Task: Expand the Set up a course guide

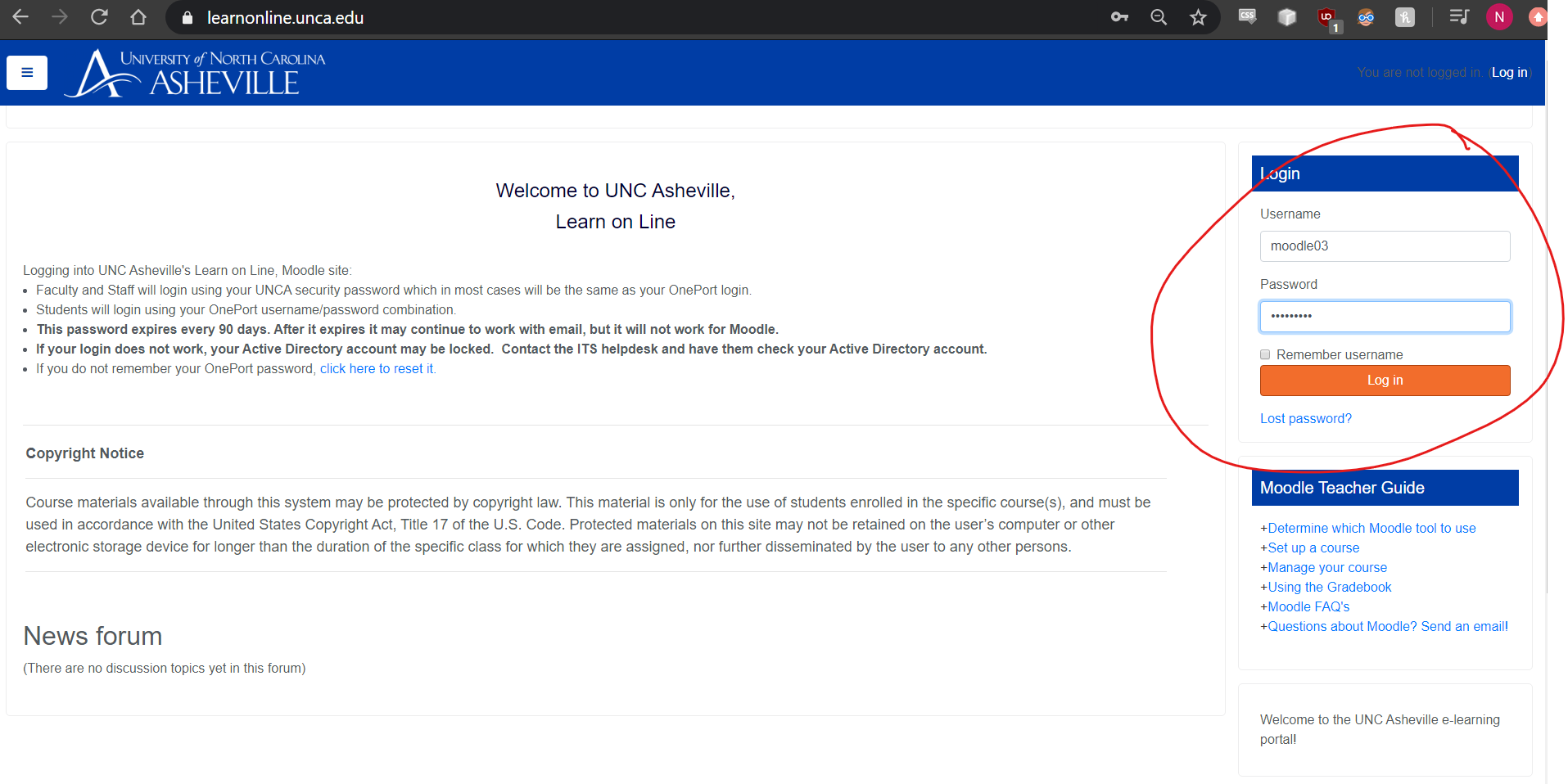Action: pos(1313,547)
